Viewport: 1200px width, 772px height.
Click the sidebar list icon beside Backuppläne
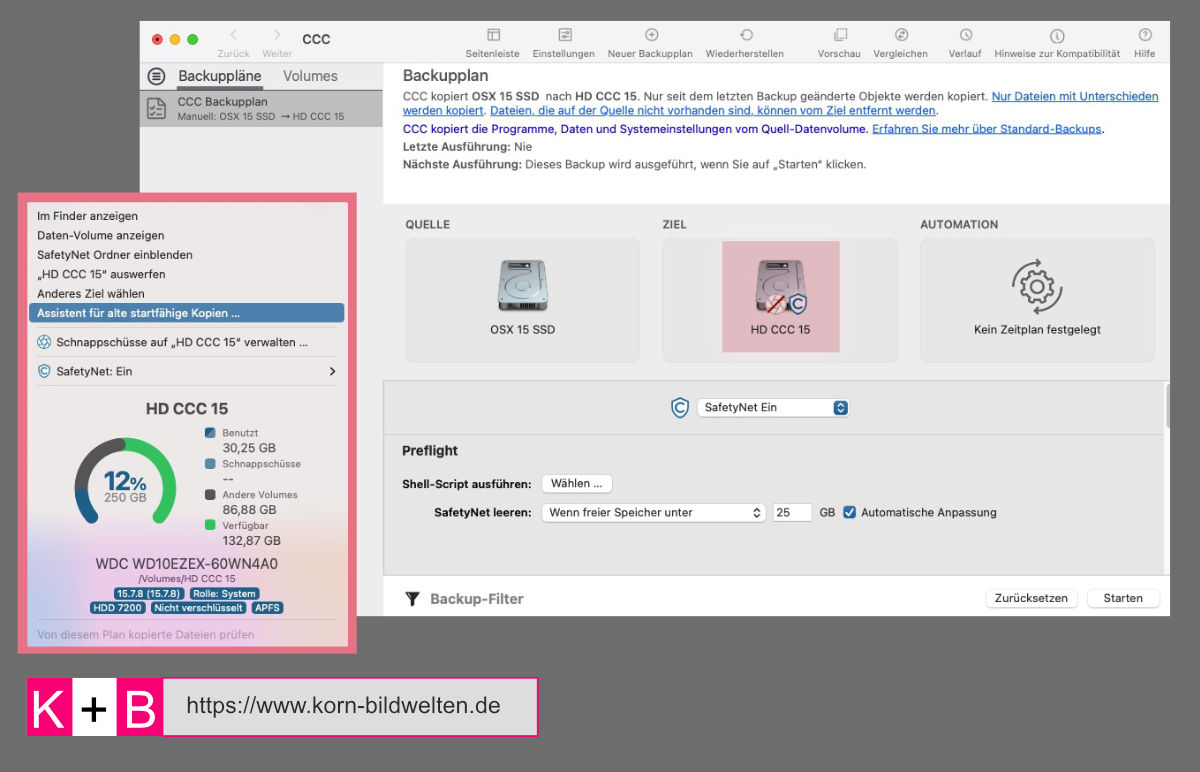click(x=156, y=76)
